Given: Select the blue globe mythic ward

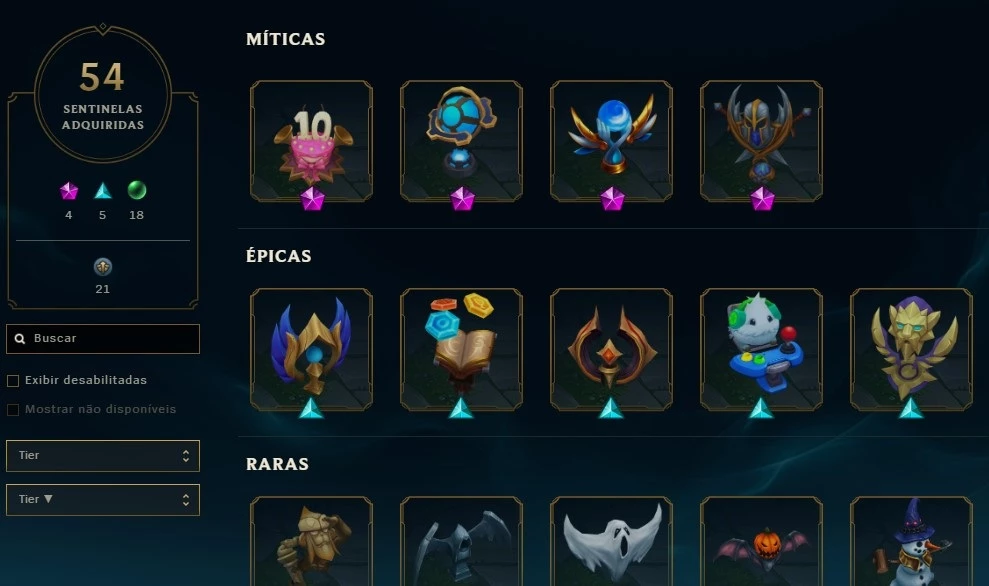Looking at the screenshot, I should tap(462, 141).
